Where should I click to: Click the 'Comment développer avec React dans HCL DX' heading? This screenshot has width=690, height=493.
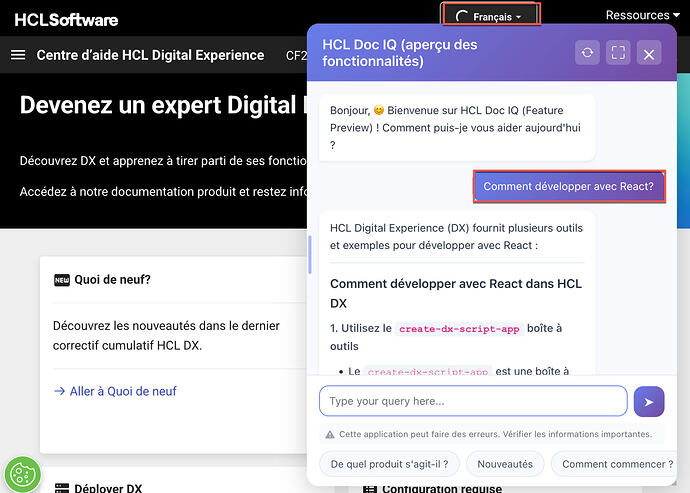[456, 293]
